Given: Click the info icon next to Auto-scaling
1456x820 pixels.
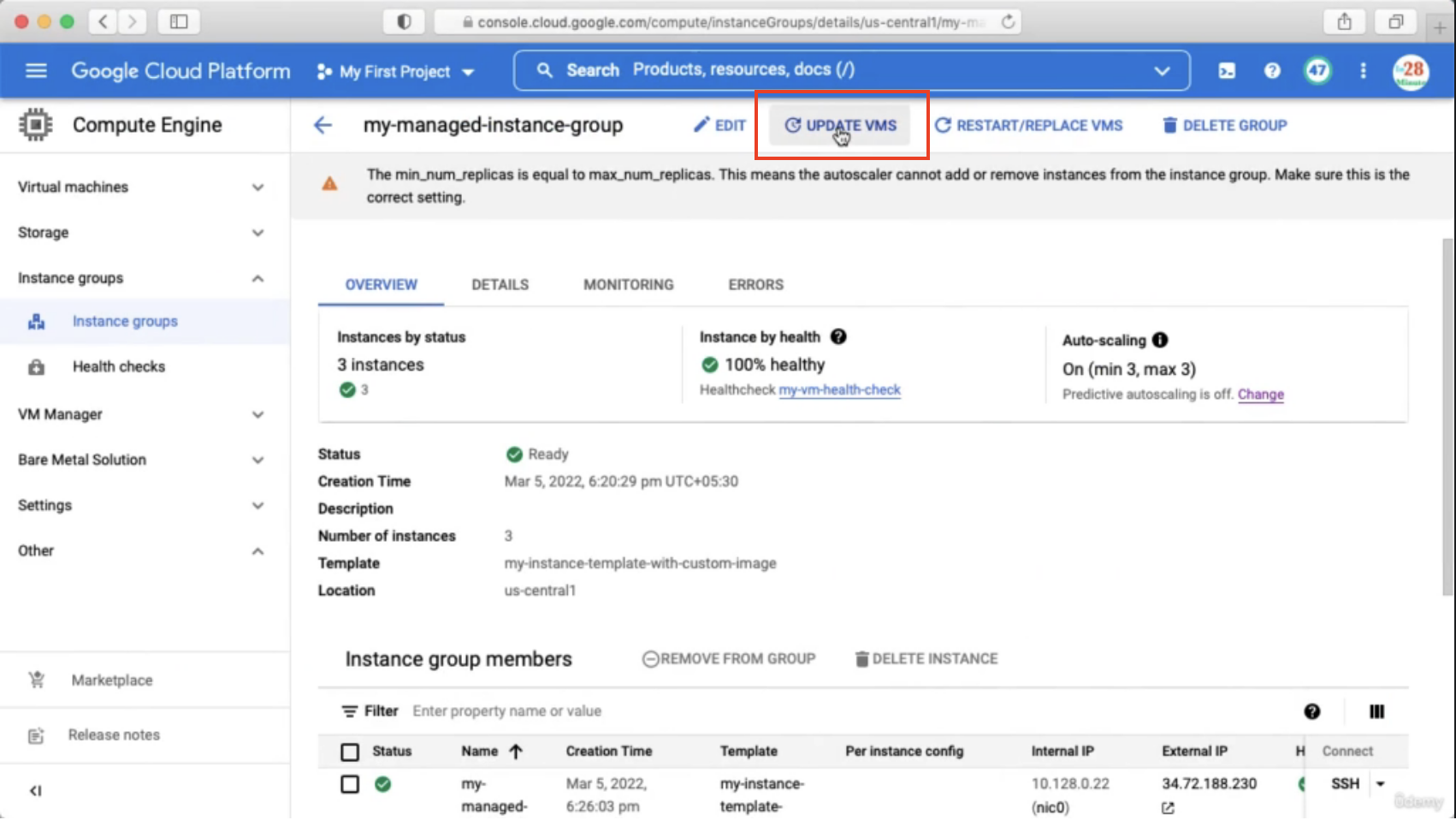Looking at the screenshot, I should (1160, 340).
